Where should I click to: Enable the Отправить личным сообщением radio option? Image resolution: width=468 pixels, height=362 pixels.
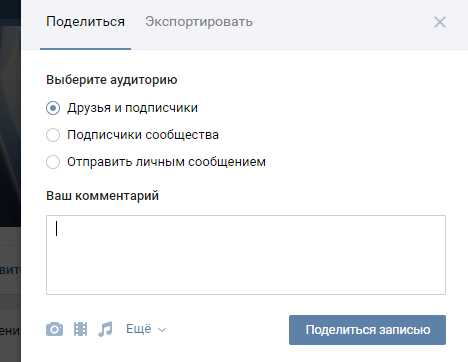pyautogui.click(x=53, y=162)
